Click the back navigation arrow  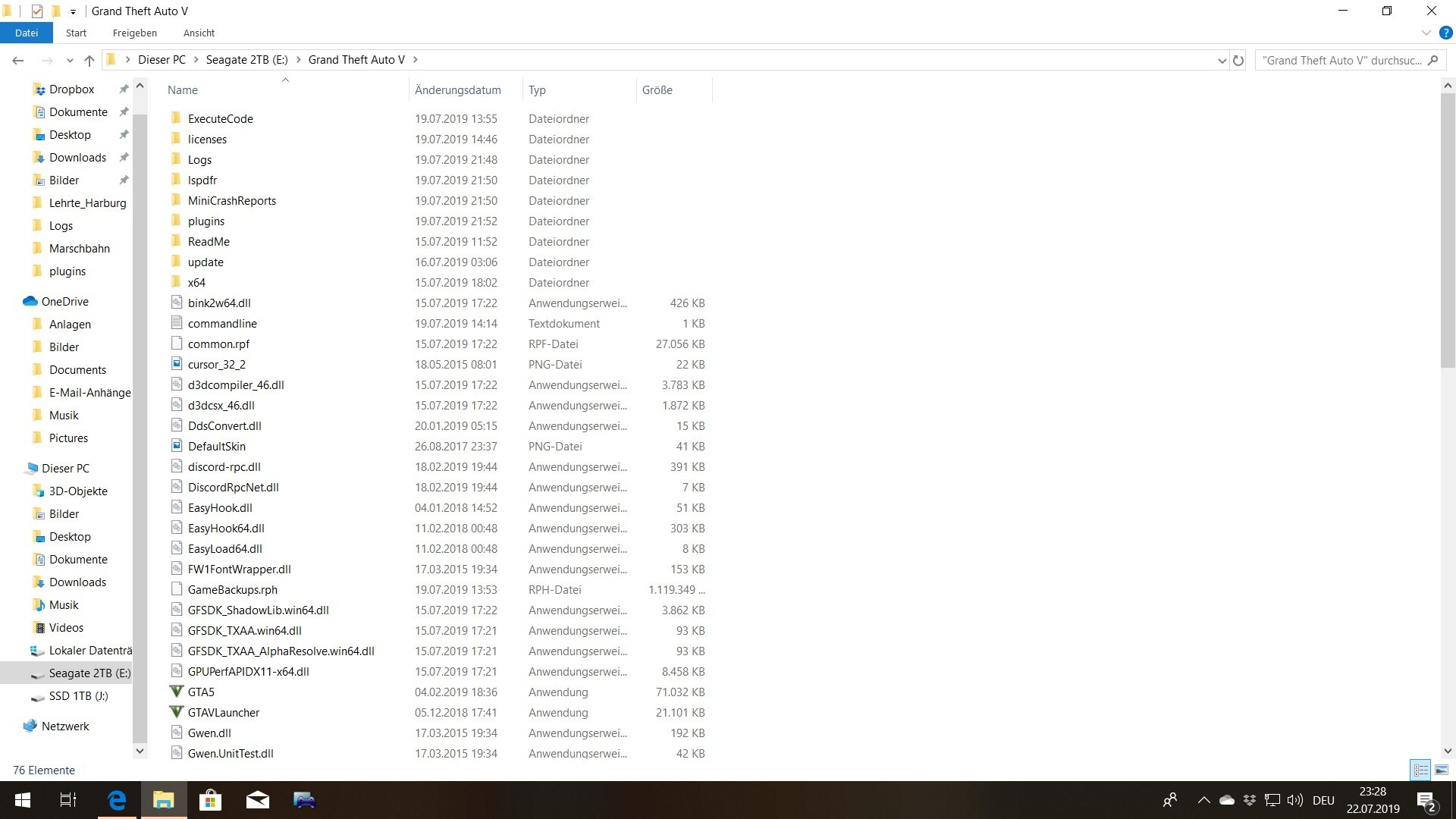[18, 60]
